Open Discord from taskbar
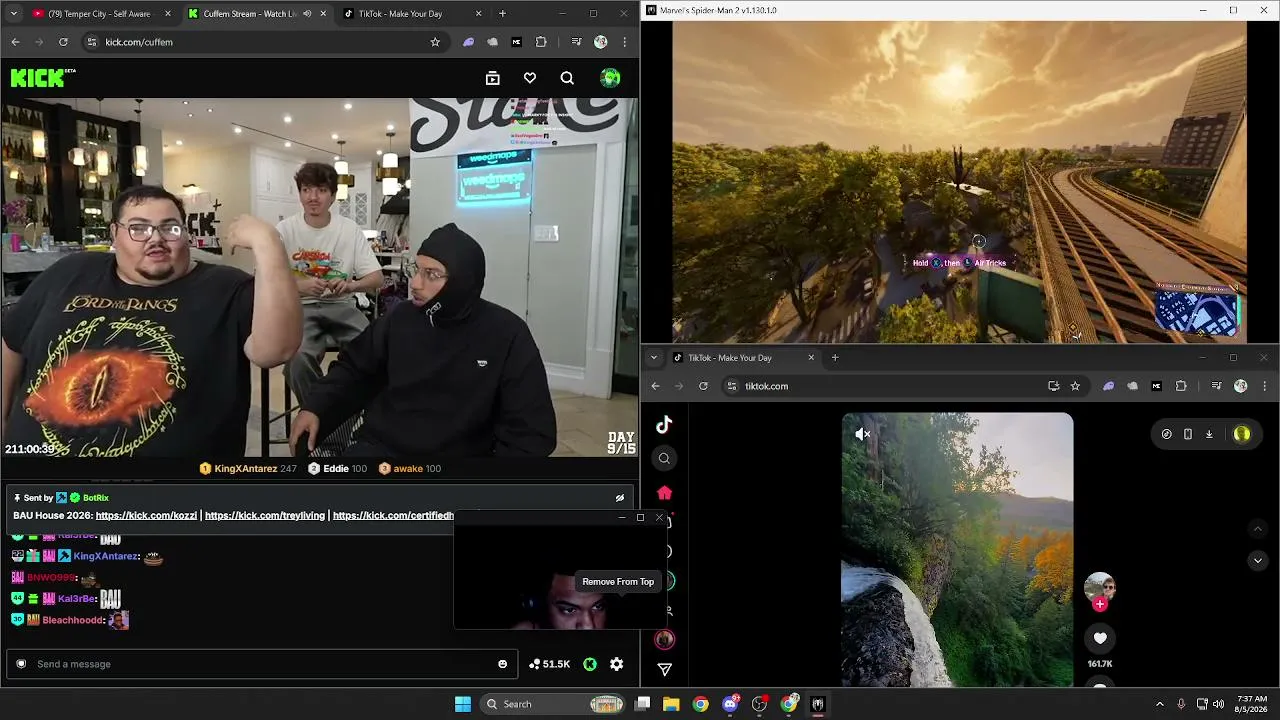This screenshot has height=720, width=1280. 730,704
